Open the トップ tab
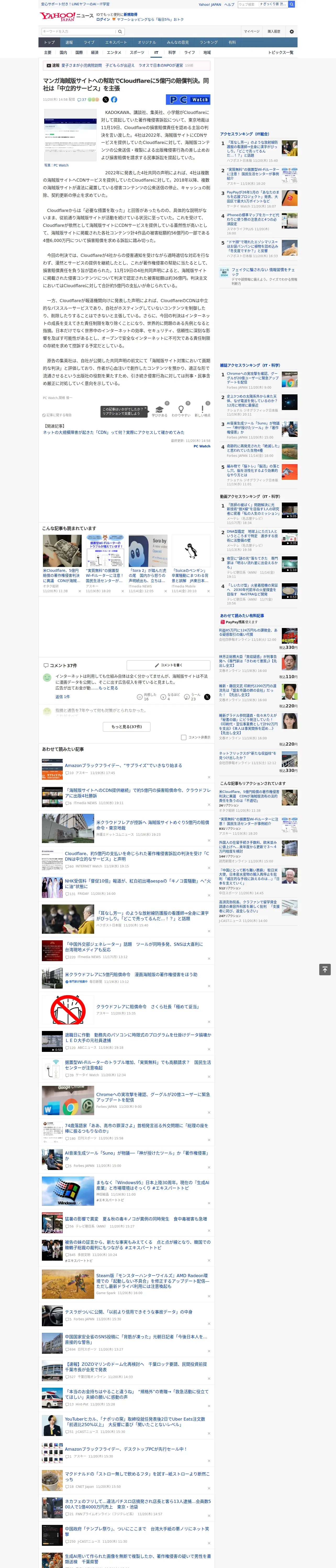Image resolution: width=336 pixels, height=1568 pixels. point(49,43)
